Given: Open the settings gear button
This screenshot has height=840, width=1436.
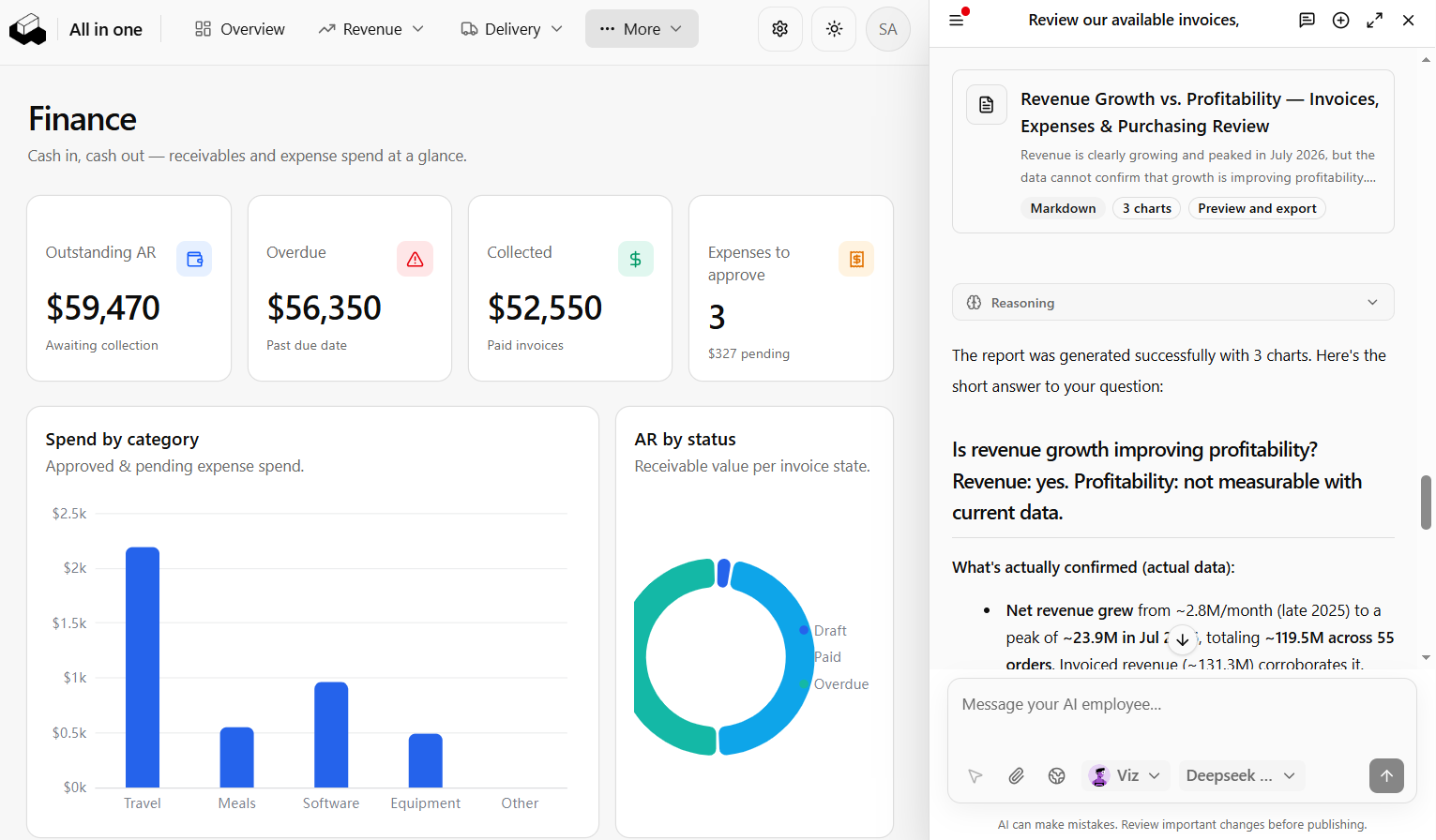Looking at the screenshot, I should click(x=779, y=29).
